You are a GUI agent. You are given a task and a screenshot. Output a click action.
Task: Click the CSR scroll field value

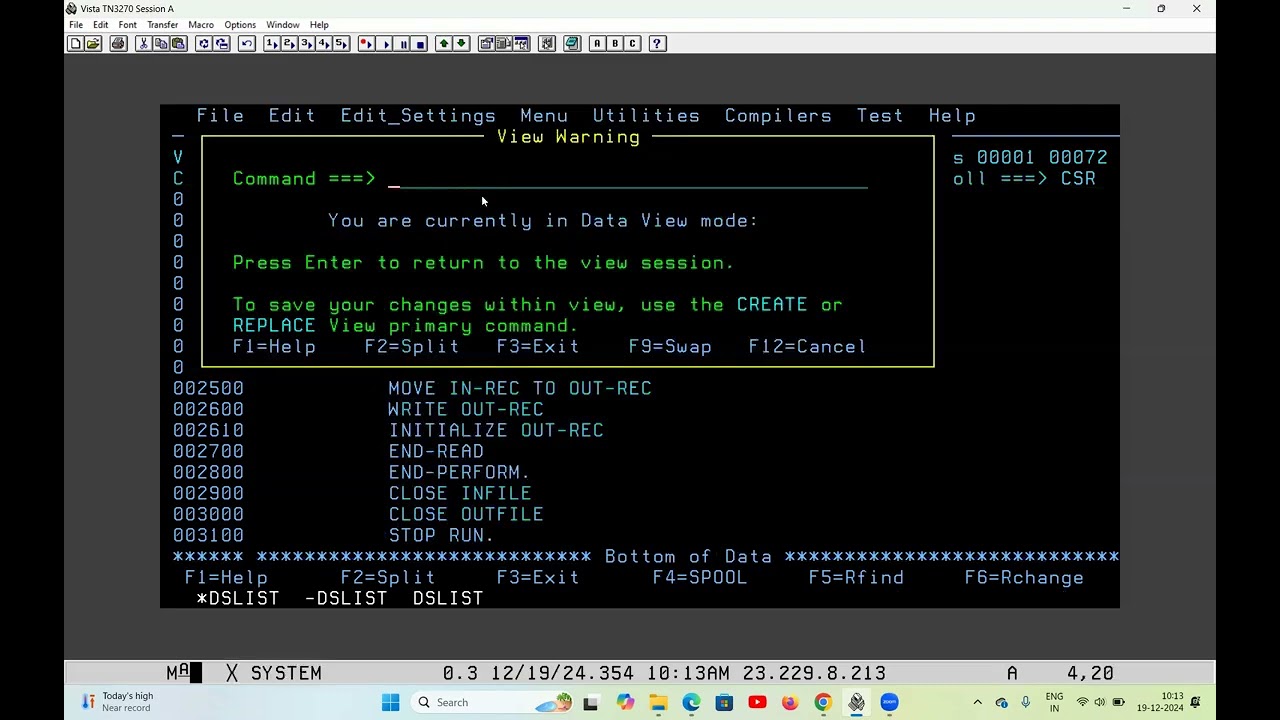1078,179
